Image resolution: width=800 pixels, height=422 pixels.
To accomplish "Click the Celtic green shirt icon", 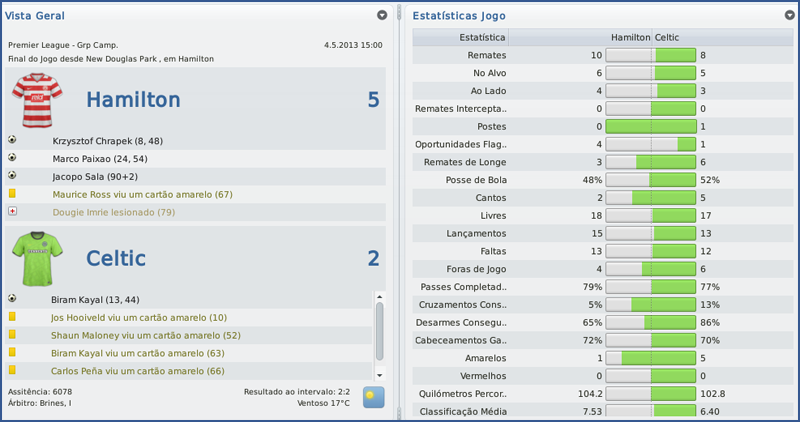I will tap(37, 257).
